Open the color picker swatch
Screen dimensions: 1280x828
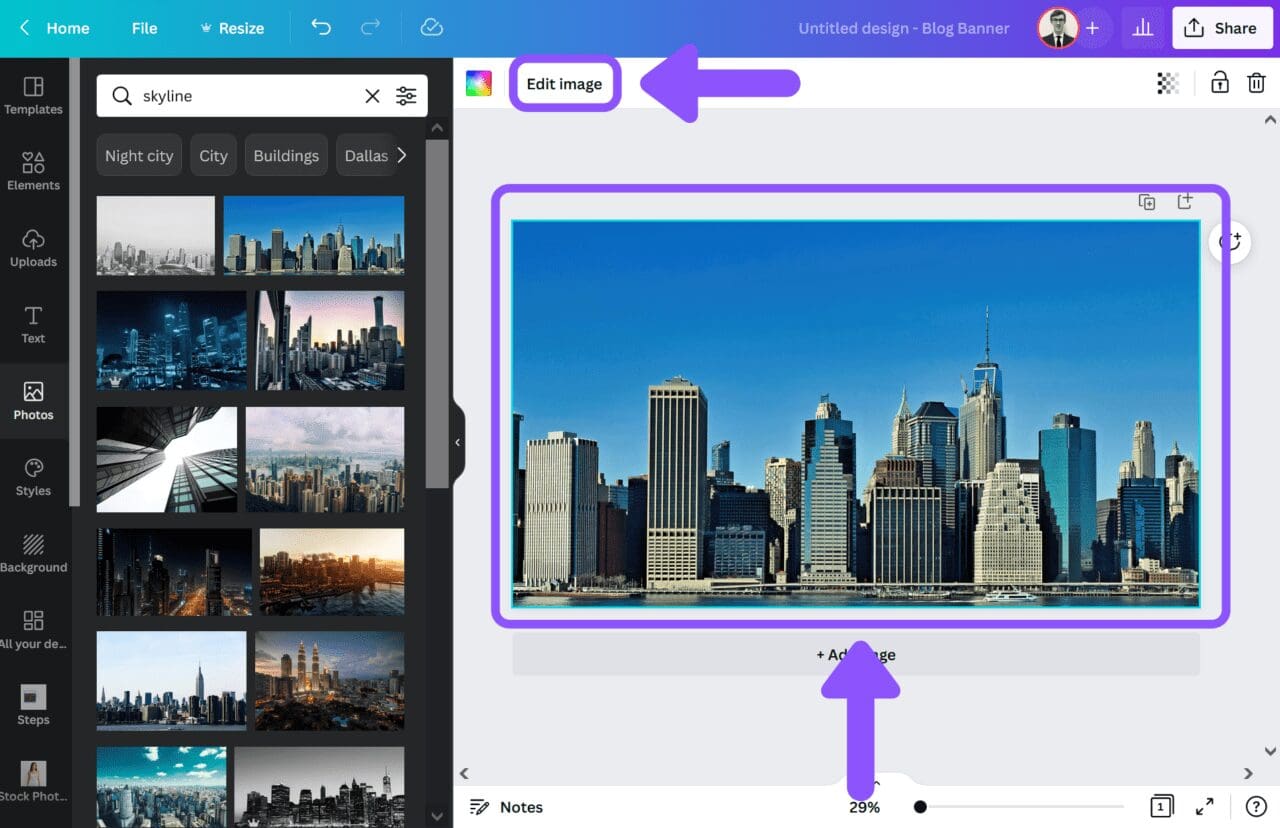click(x=478, y=84)
